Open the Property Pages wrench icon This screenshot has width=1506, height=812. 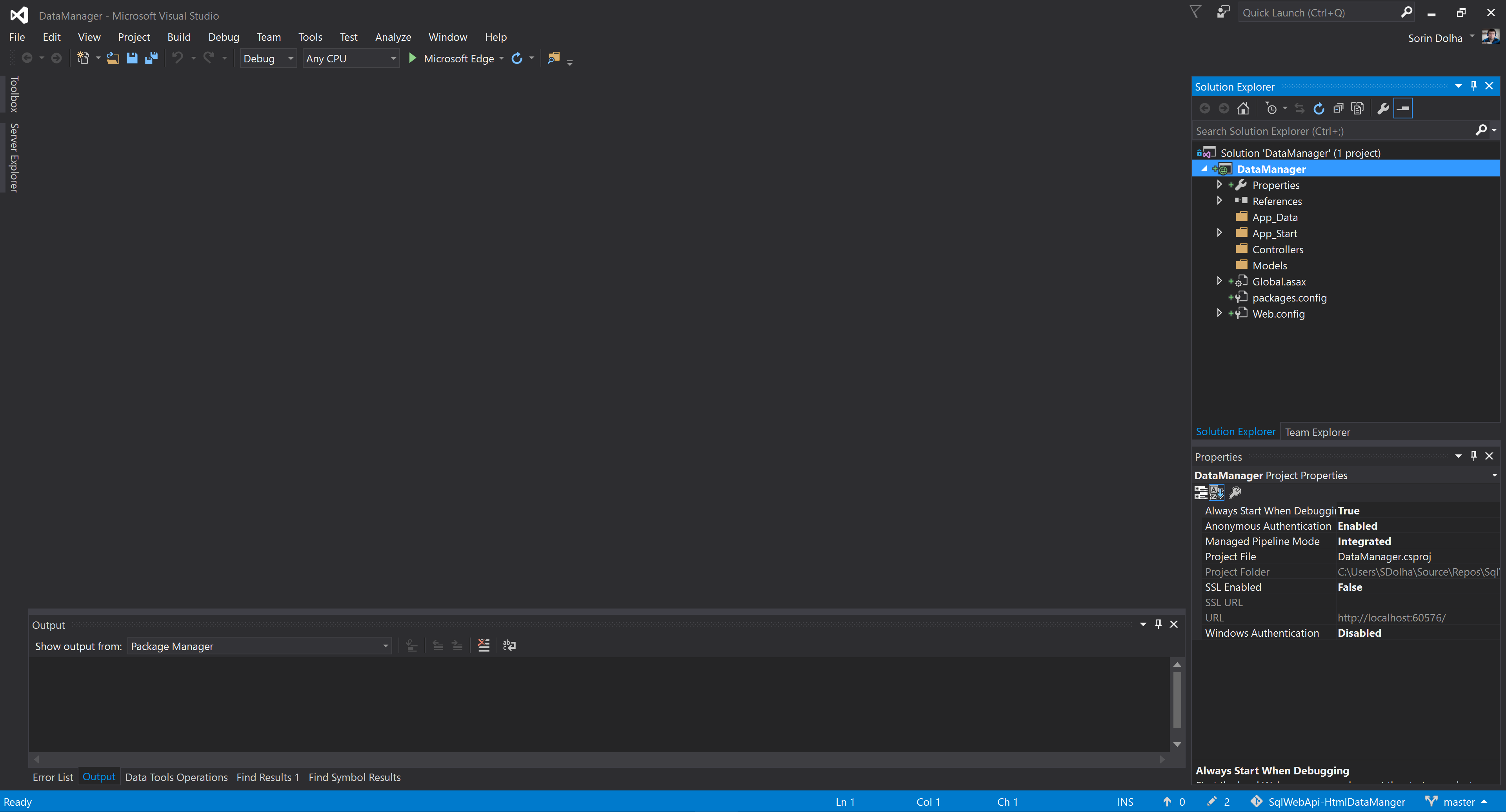tap(1235, 493)
